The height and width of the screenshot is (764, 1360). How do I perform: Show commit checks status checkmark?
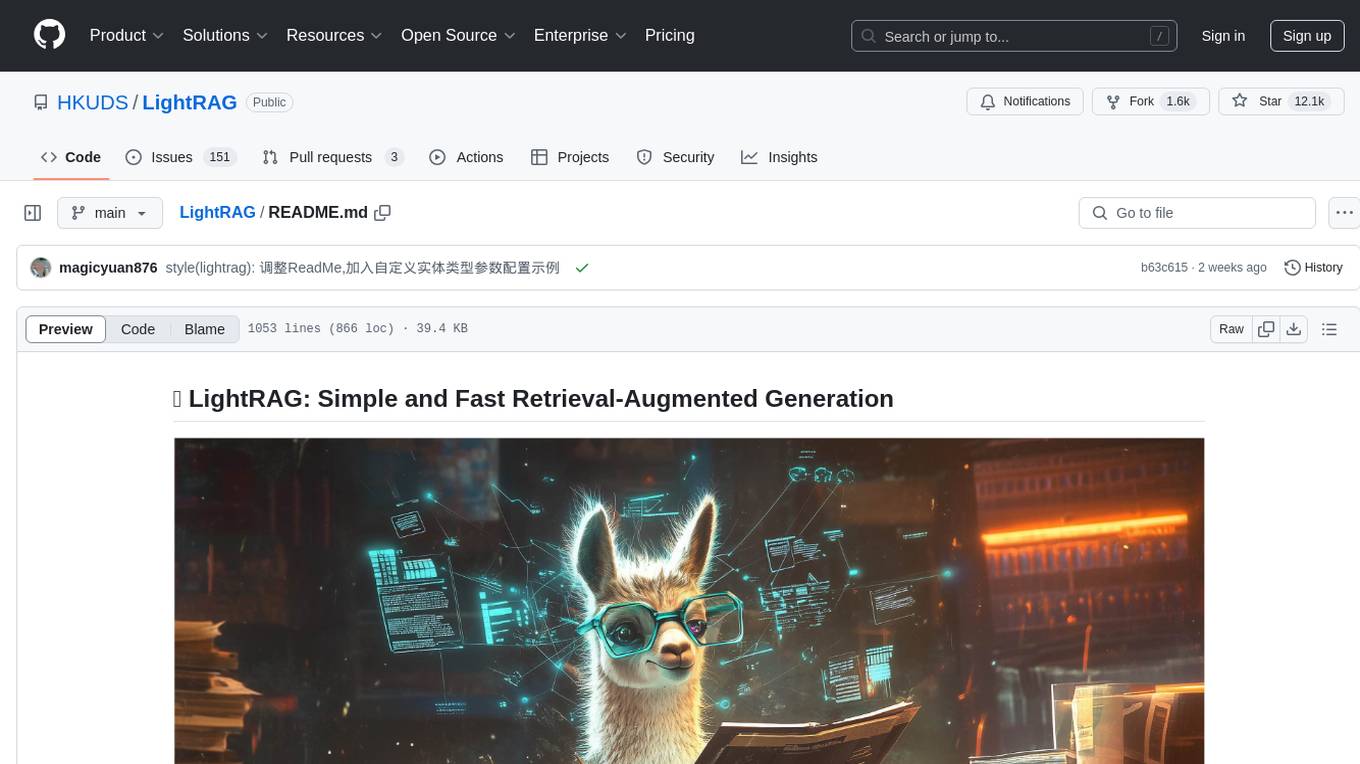(582, 268)
